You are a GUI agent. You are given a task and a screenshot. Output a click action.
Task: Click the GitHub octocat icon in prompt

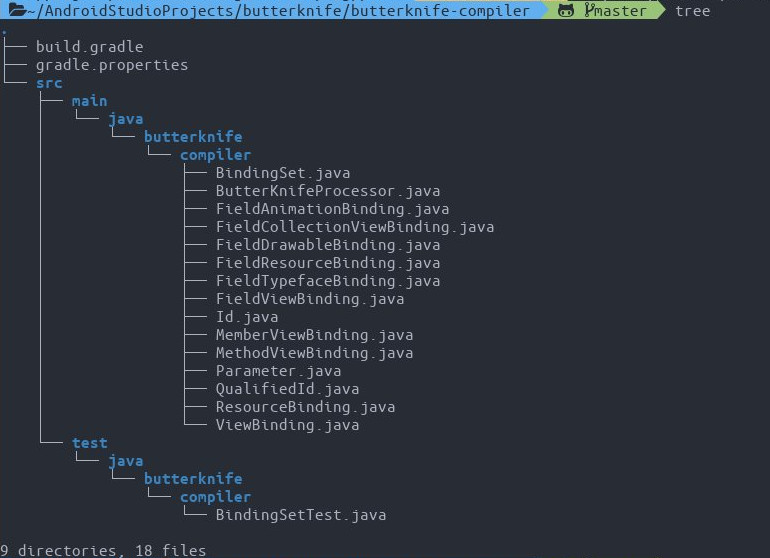pyautogui.click(x=566, y=10)
